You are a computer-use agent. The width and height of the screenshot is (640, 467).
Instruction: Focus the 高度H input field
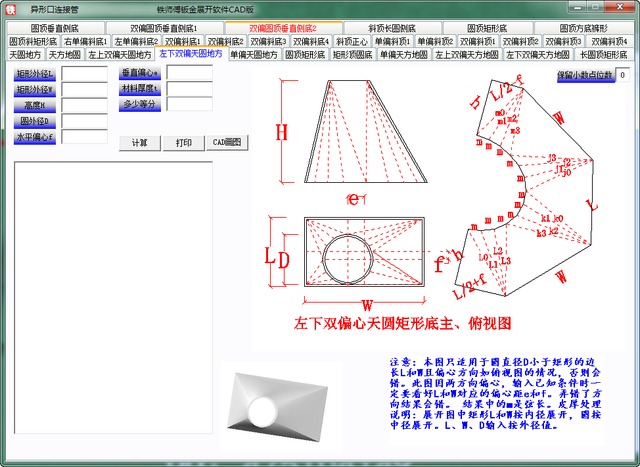click(84, 105)
